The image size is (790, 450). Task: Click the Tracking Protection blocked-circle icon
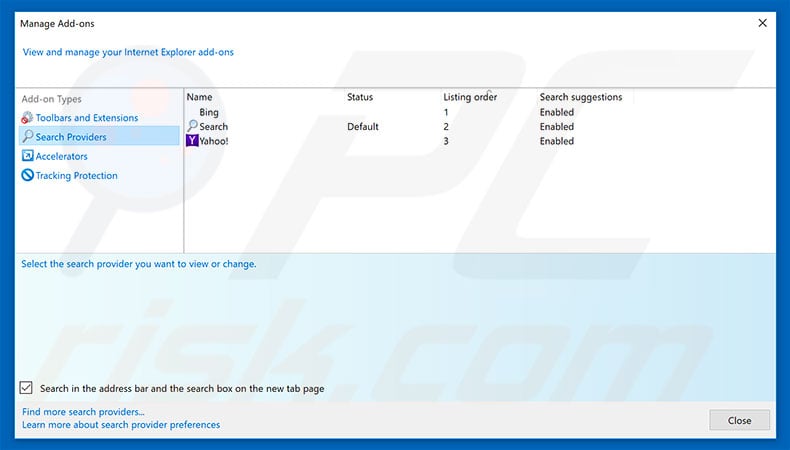point(27,175)
